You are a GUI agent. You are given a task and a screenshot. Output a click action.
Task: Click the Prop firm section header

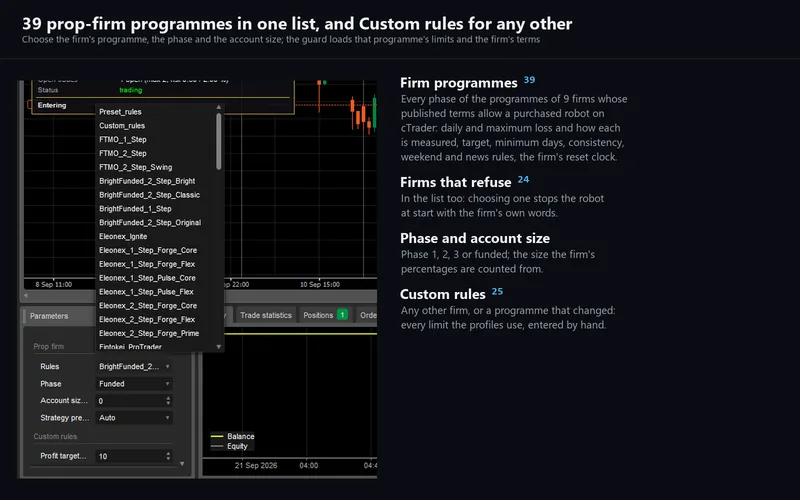point(48,346)
